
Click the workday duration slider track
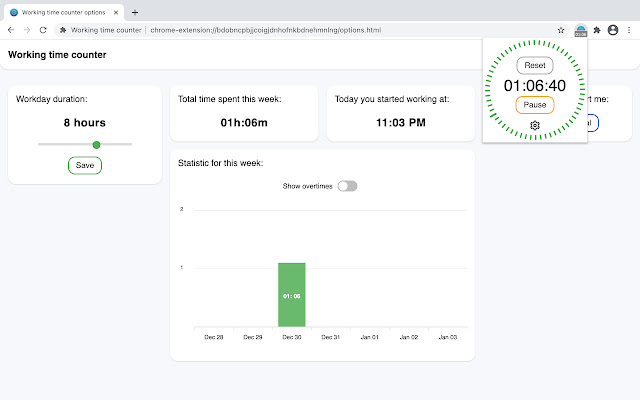coord(85,144)
